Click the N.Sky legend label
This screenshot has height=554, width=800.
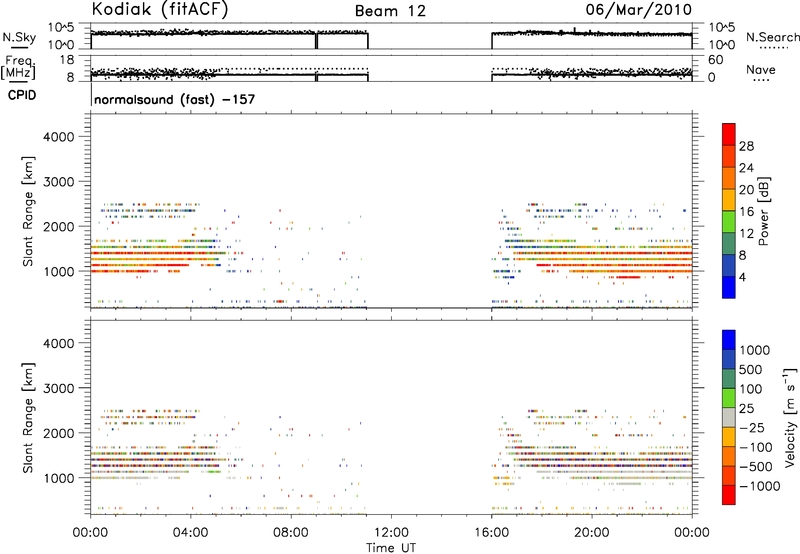(x=19, y=37)
